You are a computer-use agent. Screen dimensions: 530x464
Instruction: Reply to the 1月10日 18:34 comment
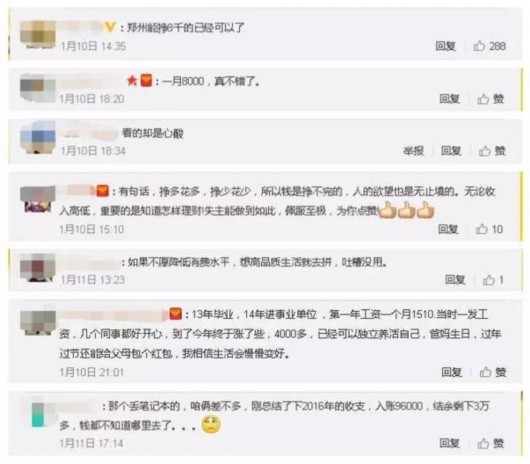coord(451,151)
